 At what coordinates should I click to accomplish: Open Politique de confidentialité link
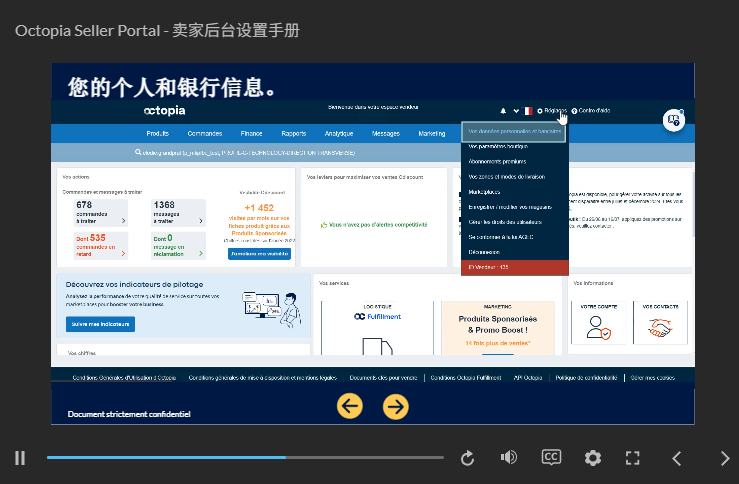click(x=586, y=378)
